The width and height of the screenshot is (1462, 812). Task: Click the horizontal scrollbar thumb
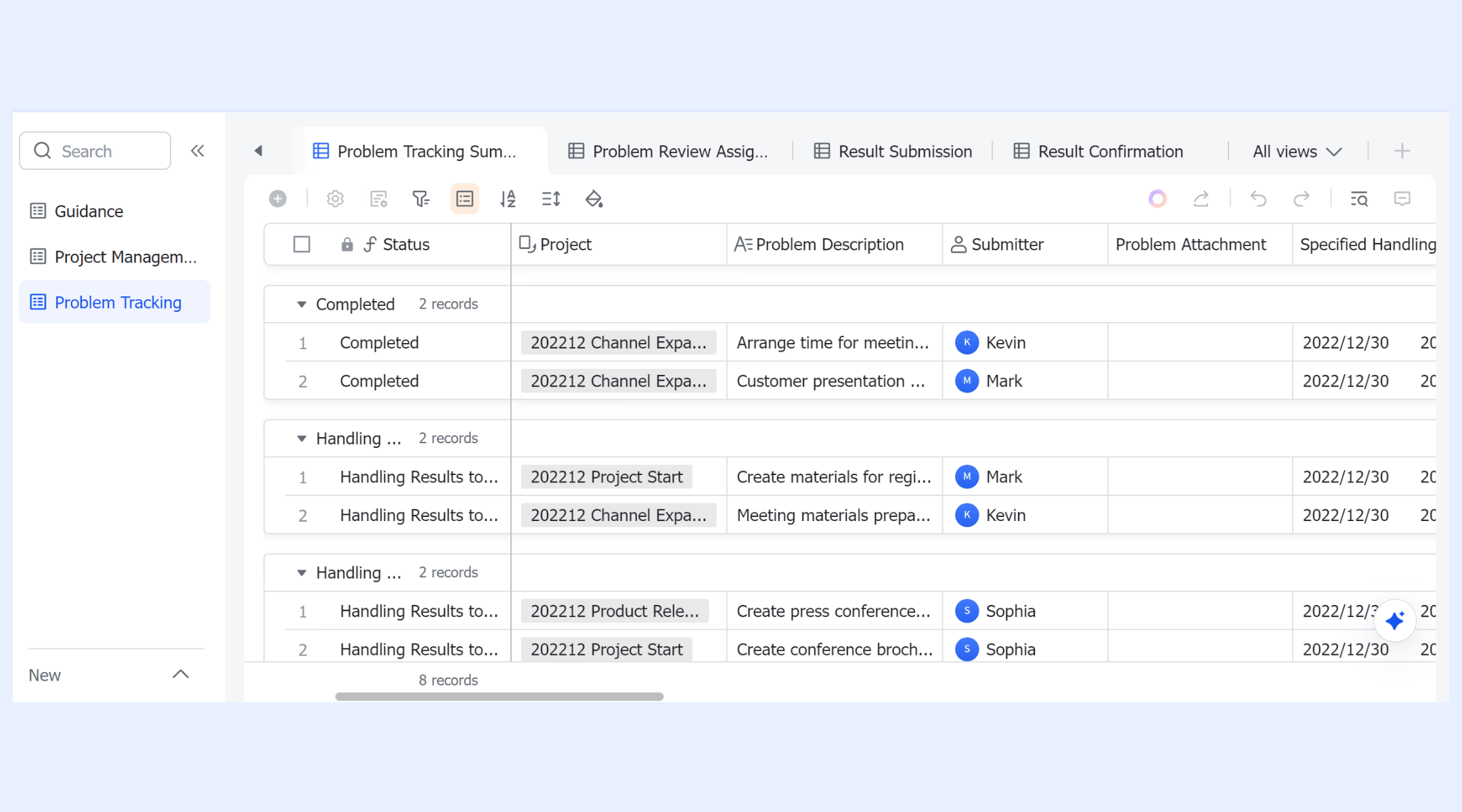[500, 696]
